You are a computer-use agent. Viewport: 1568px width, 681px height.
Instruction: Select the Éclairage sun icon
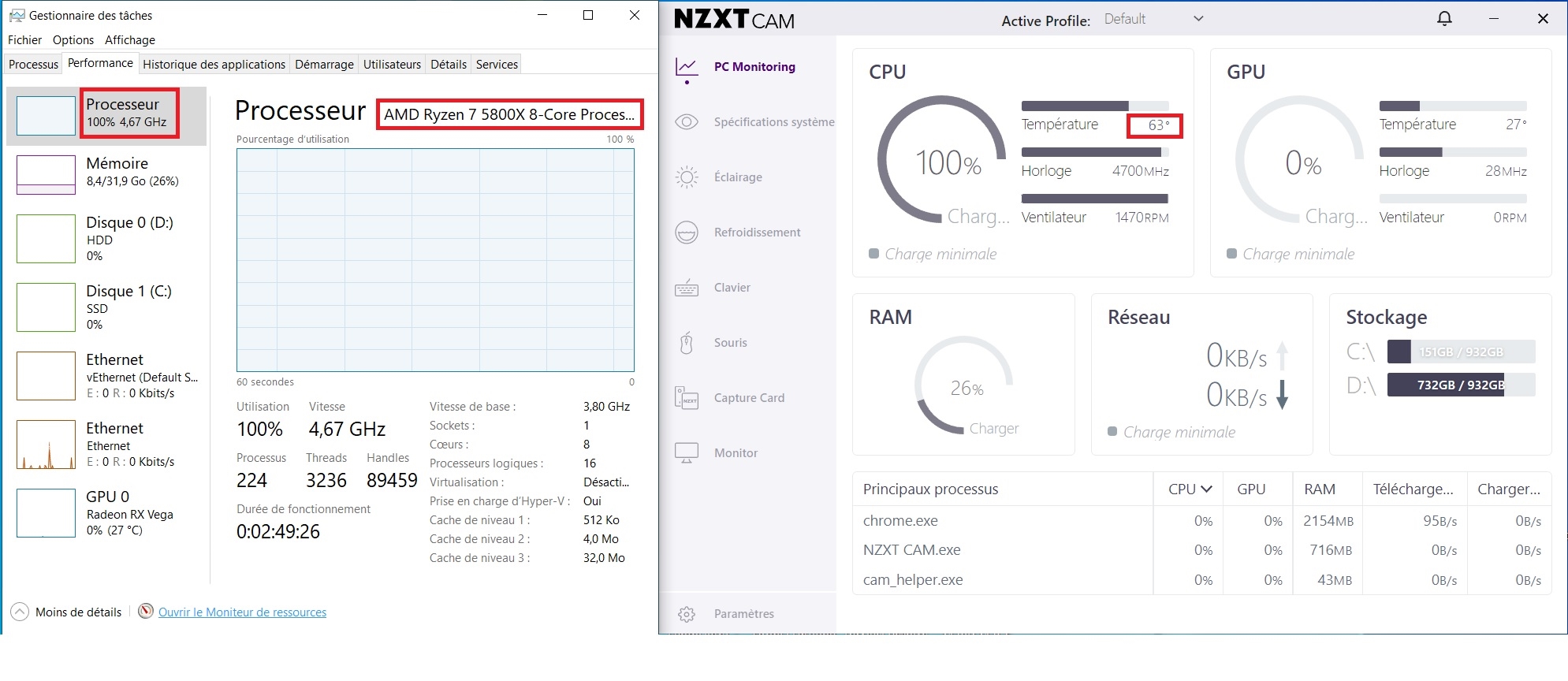[687, 177]
